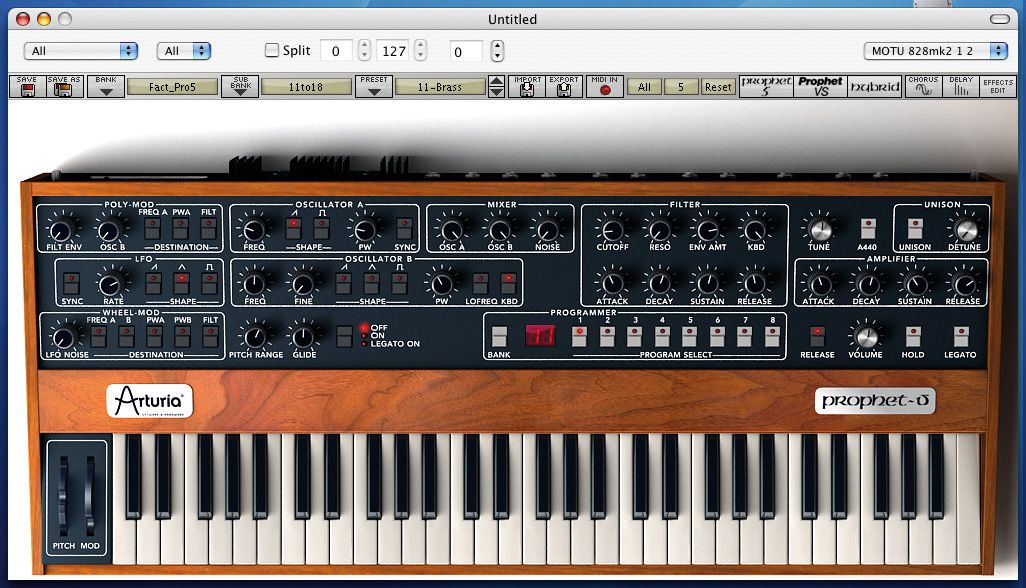Select program button 5

(x=690, y=336)
